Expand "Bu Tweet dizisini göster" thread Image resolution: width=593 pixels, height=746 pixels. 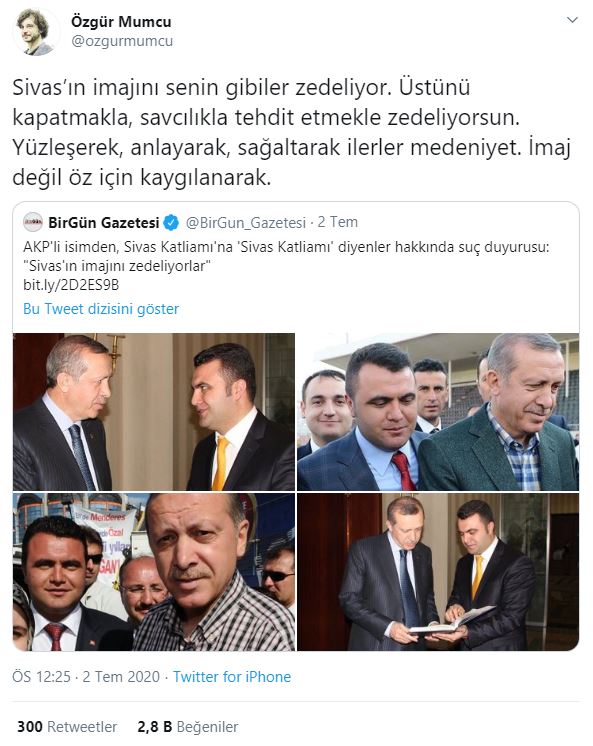101,309
